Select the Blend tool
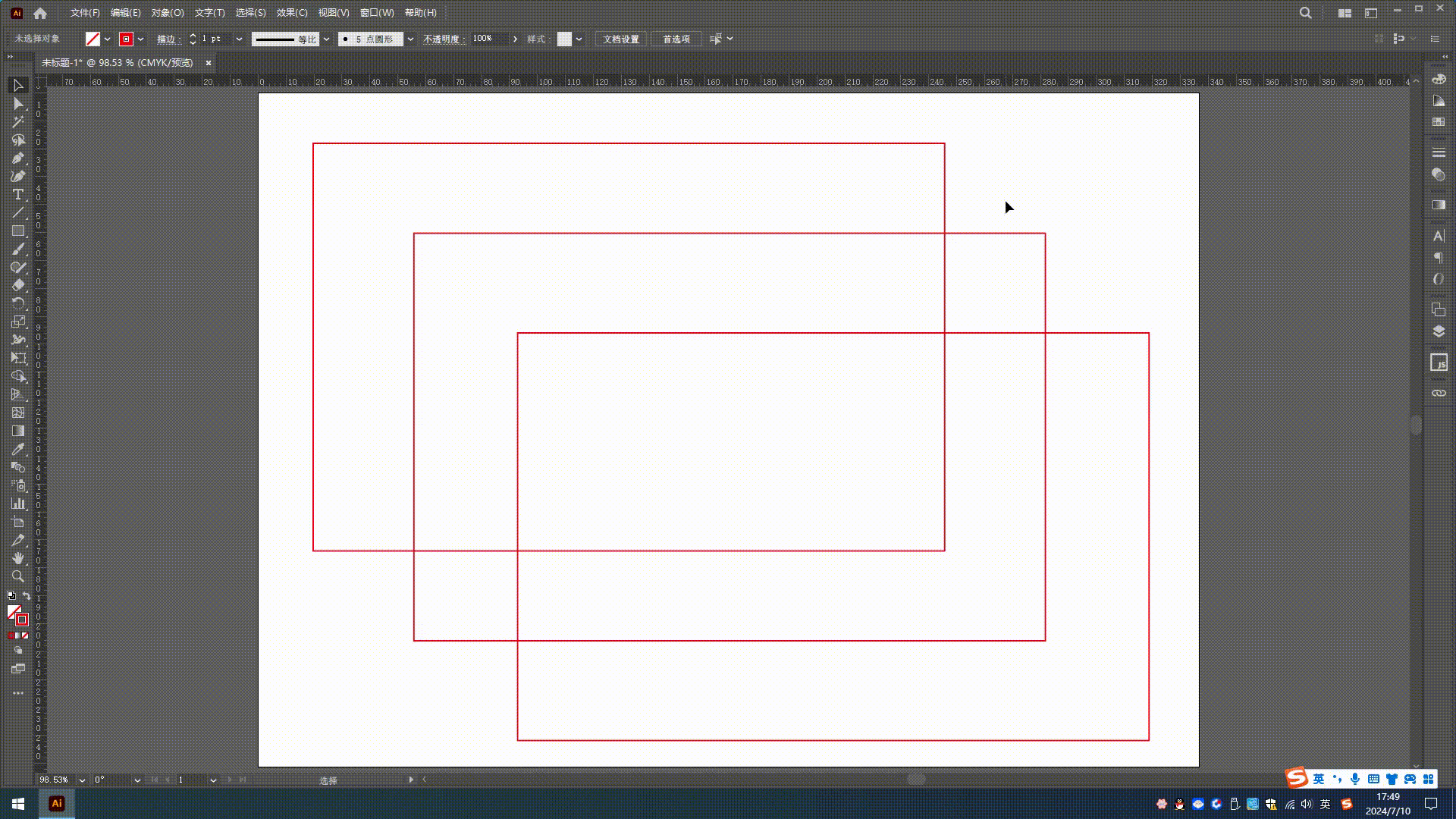Viewport: 1456px width, 819px height. pos(18,467)
